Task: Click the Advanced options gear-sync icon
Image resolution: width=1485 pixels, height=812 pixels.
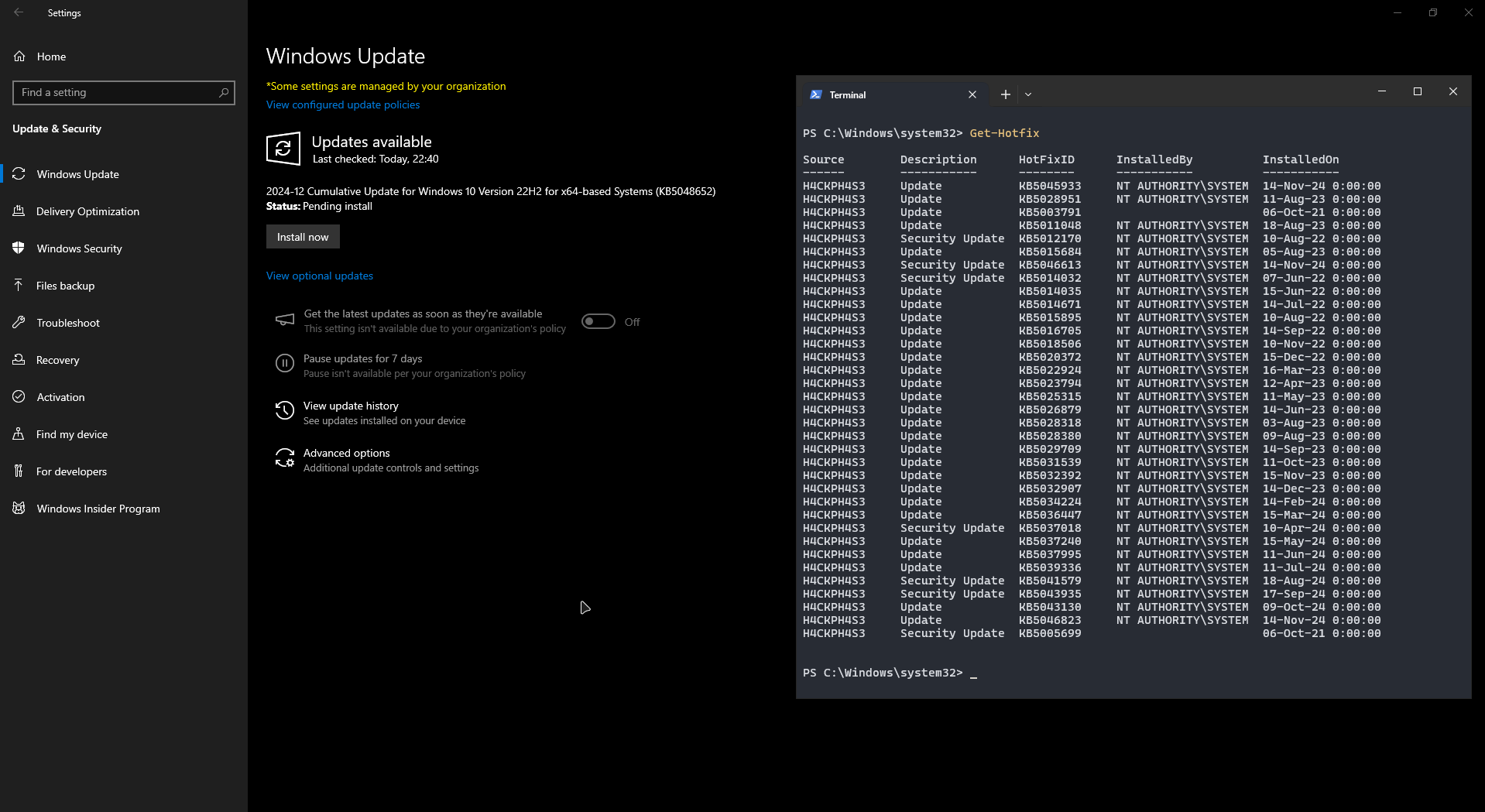Action: (x=285, y=457)
